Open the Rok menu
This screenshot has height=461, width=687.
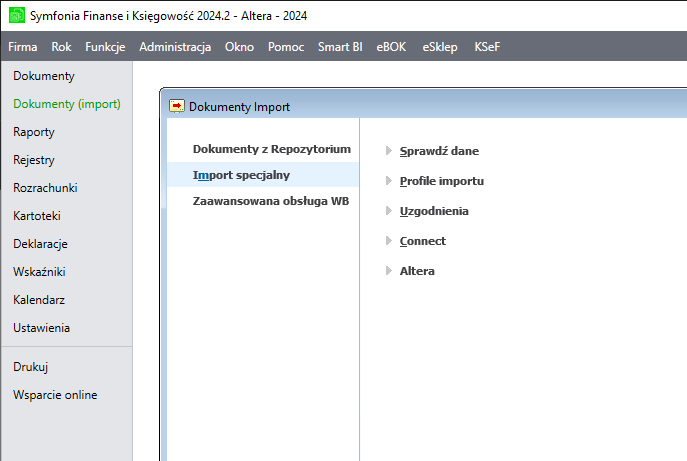[x=61, y=47]
